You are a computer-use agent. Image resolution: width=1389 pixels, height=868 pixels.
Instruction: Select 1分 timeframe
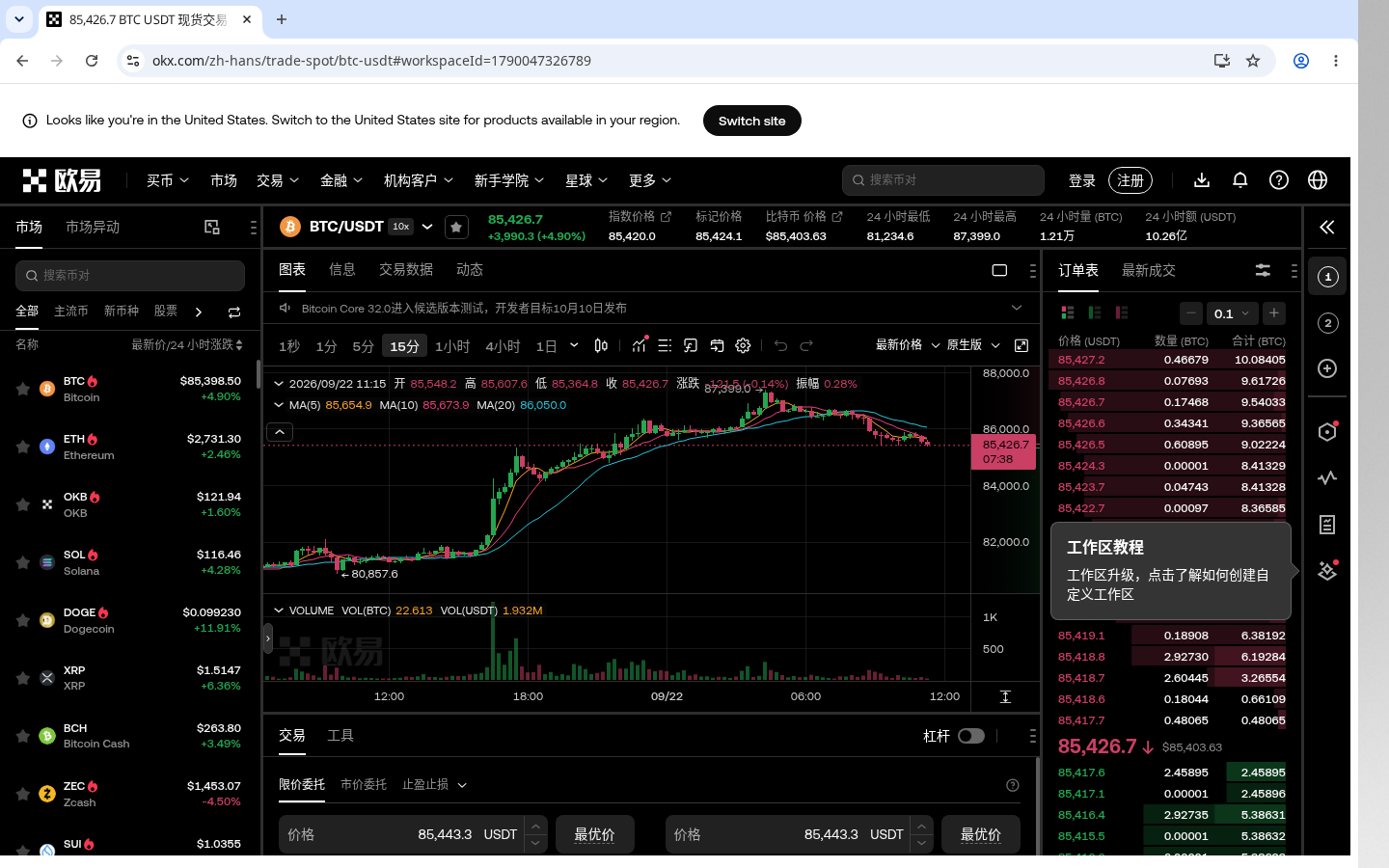pyautogui.click(x=326, y=346)
